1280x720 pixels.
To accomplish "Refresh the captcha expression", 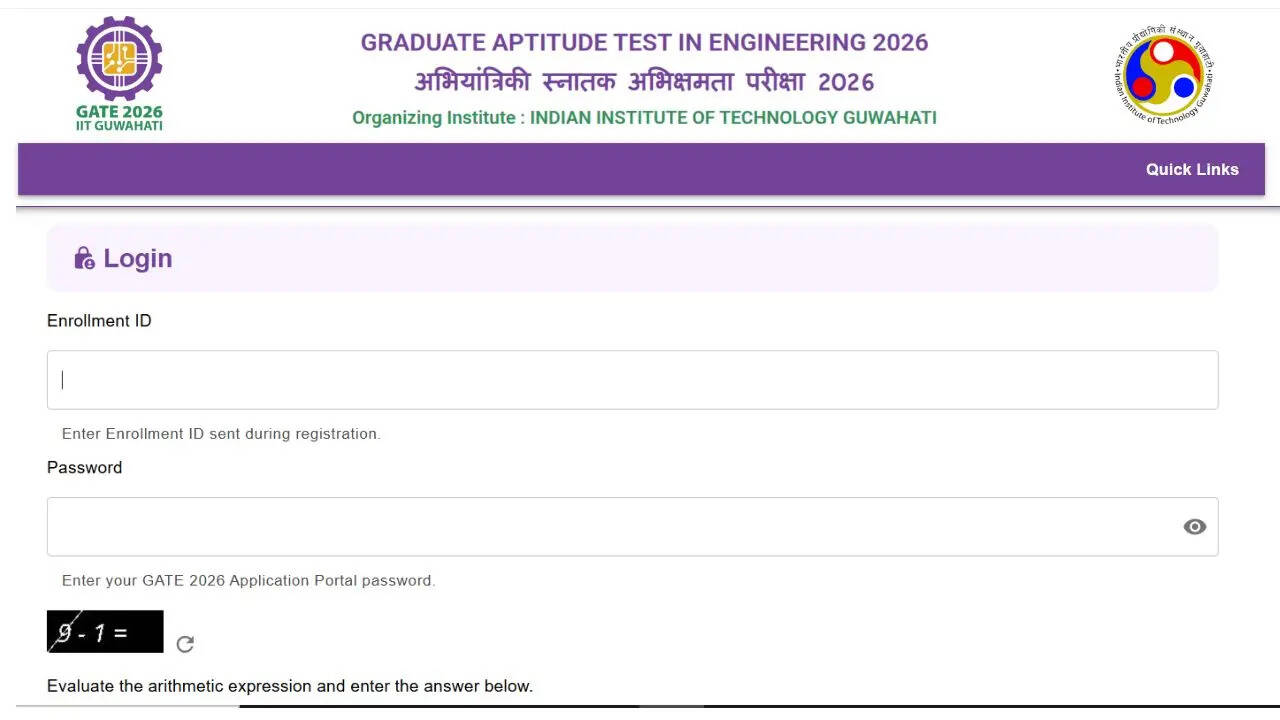I will click(185, 644).
